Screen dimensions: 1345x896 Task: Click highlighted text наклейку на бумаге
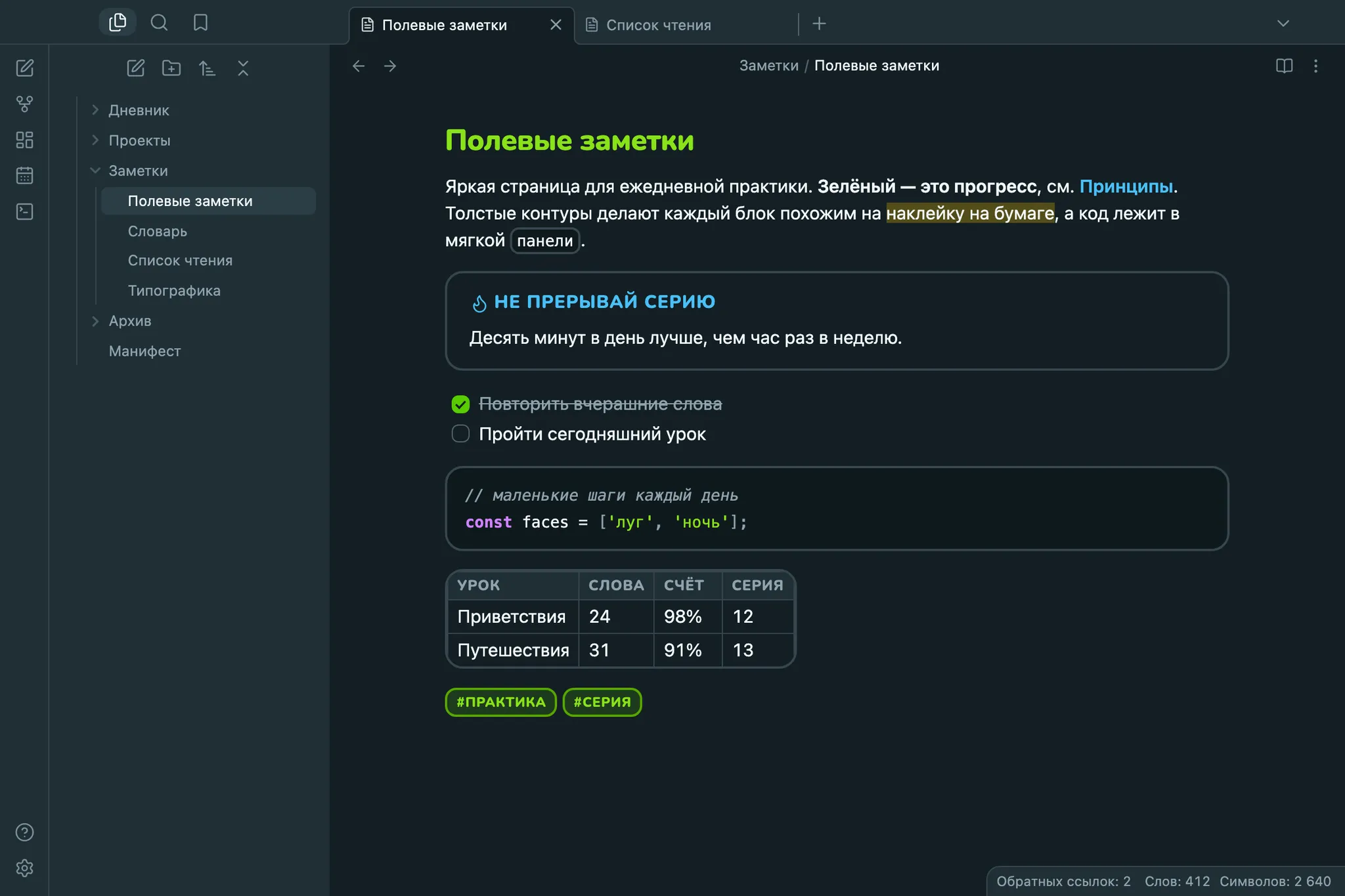pyautogui.click(x=970, y=213)
